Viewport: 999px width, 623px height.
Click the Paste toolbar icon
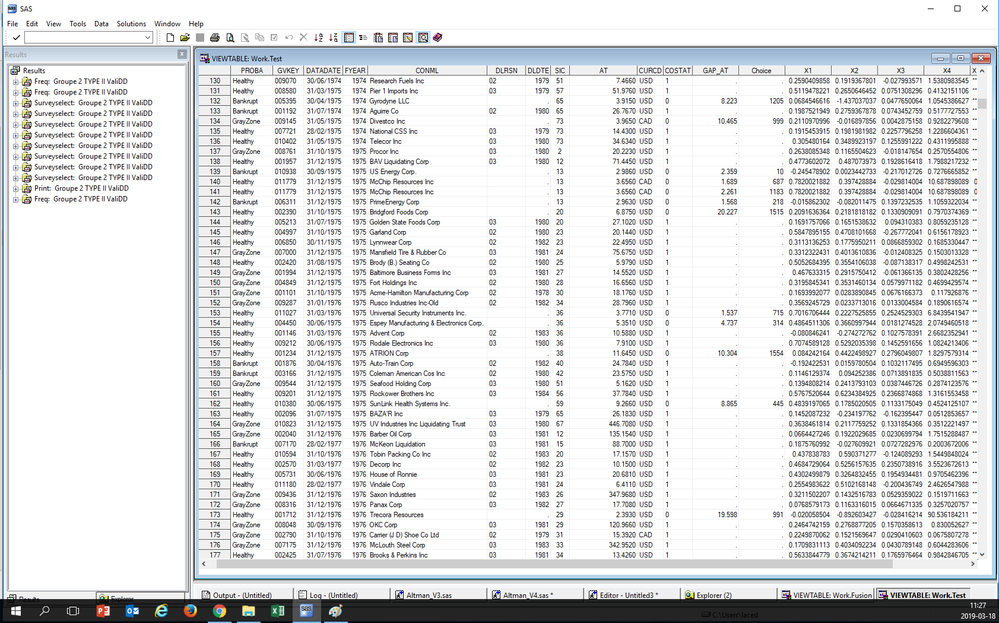point(274,38)
